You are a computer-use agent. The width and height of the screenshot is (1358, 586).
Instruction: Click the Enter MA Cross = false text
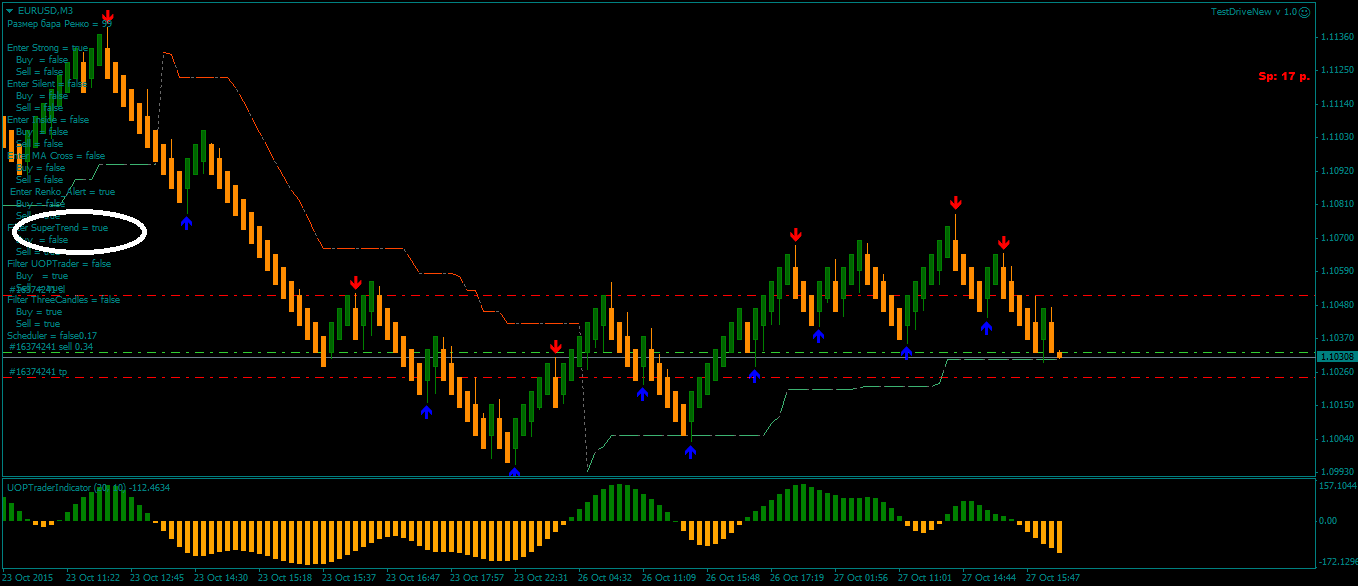[56, 156]
